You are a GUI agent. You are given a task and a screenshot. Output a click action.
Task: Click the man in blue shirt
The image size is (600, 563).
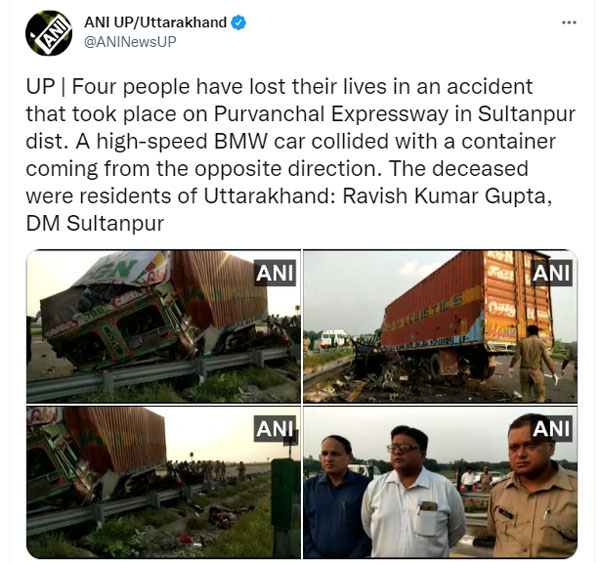(x=335, y=497)
